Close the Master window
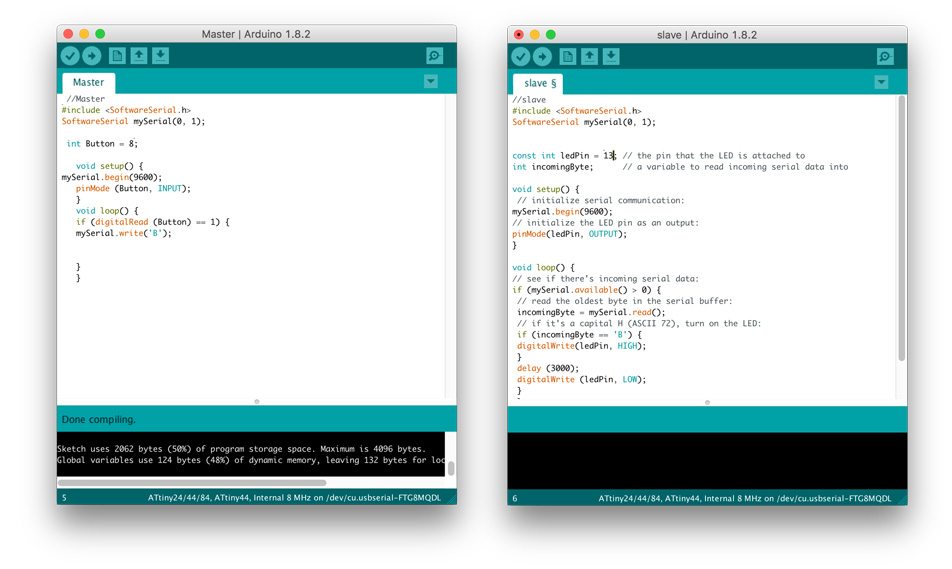The width and height of the screenshot is (952, 569). 68,34
